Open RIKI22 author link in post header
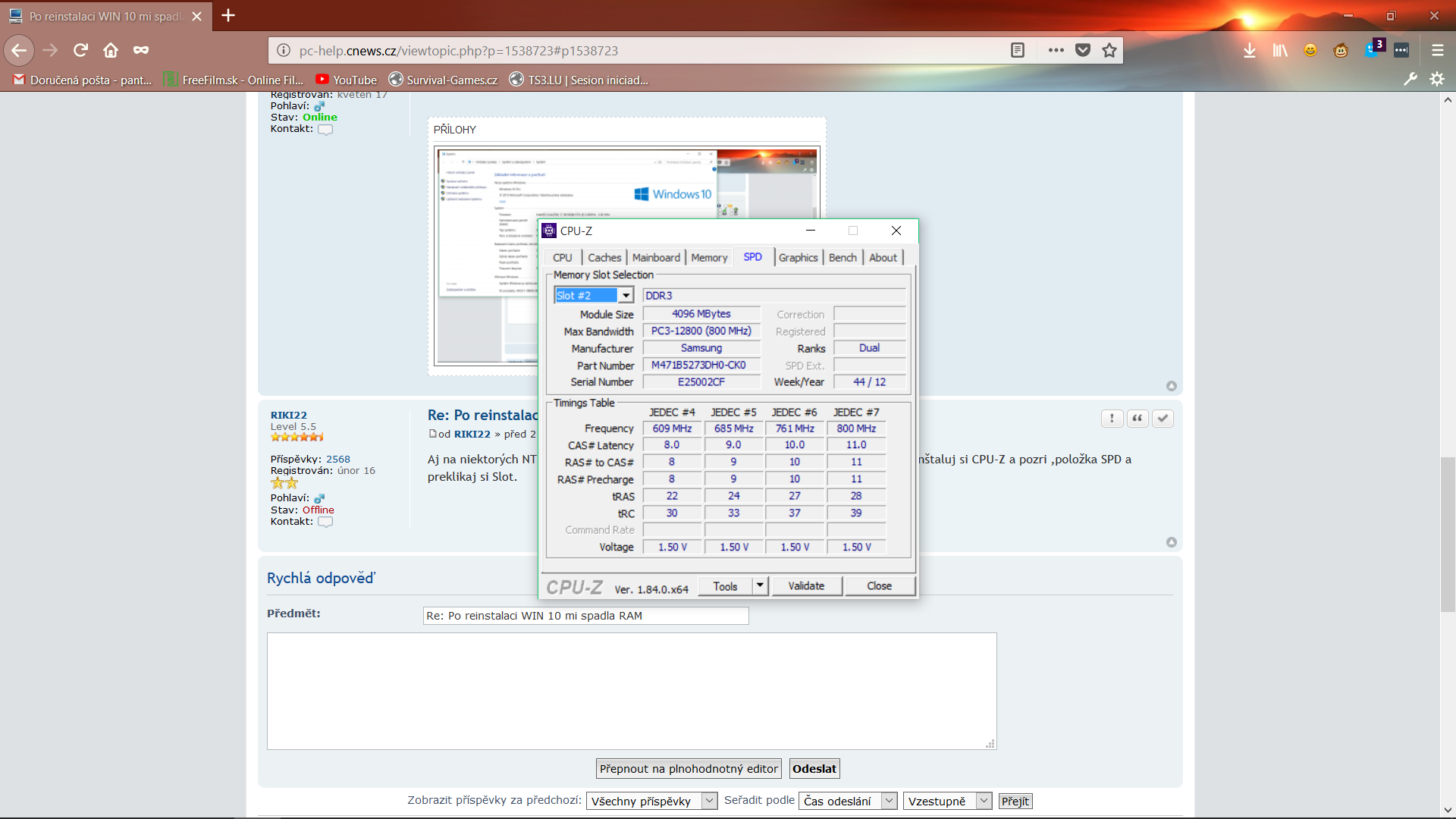Image resolution: width=1456 pixels, height=819 pixels. click(x=472, y=434)
